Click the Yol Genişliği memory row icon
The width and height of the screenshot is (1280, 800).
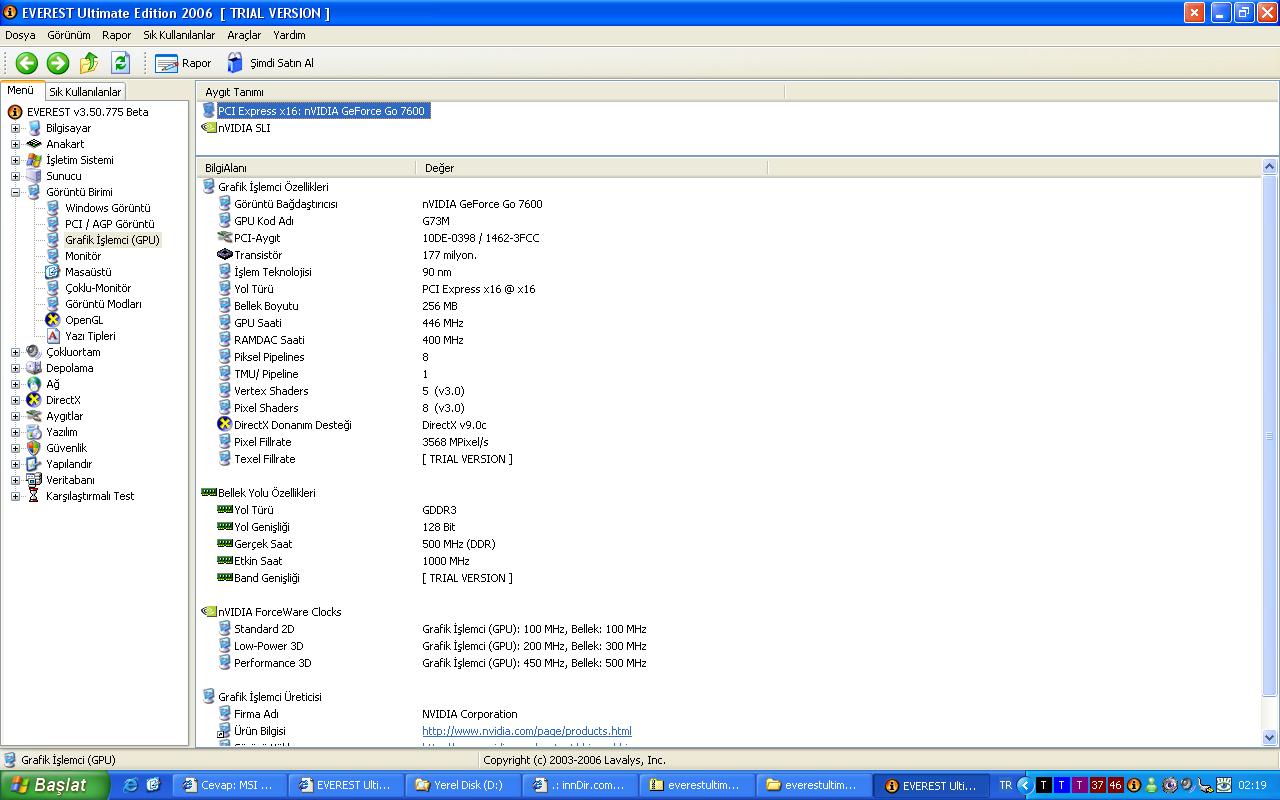coord(225,527)
